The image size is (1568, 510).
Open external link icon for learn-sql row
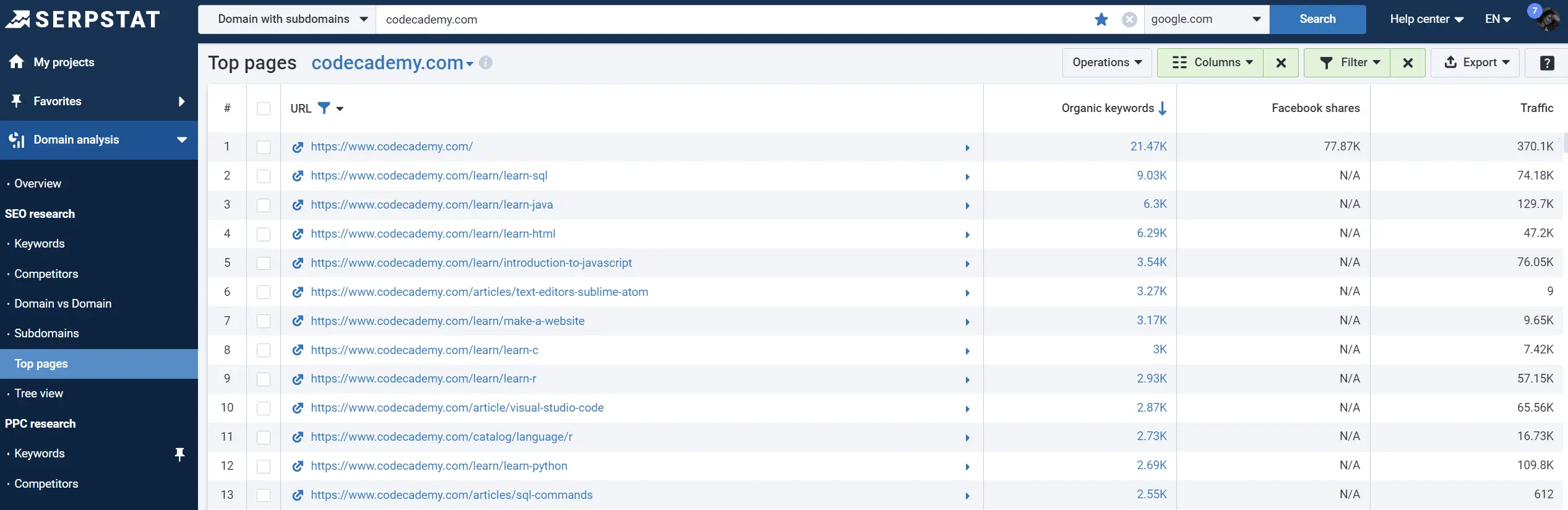[x=298, y=176]
